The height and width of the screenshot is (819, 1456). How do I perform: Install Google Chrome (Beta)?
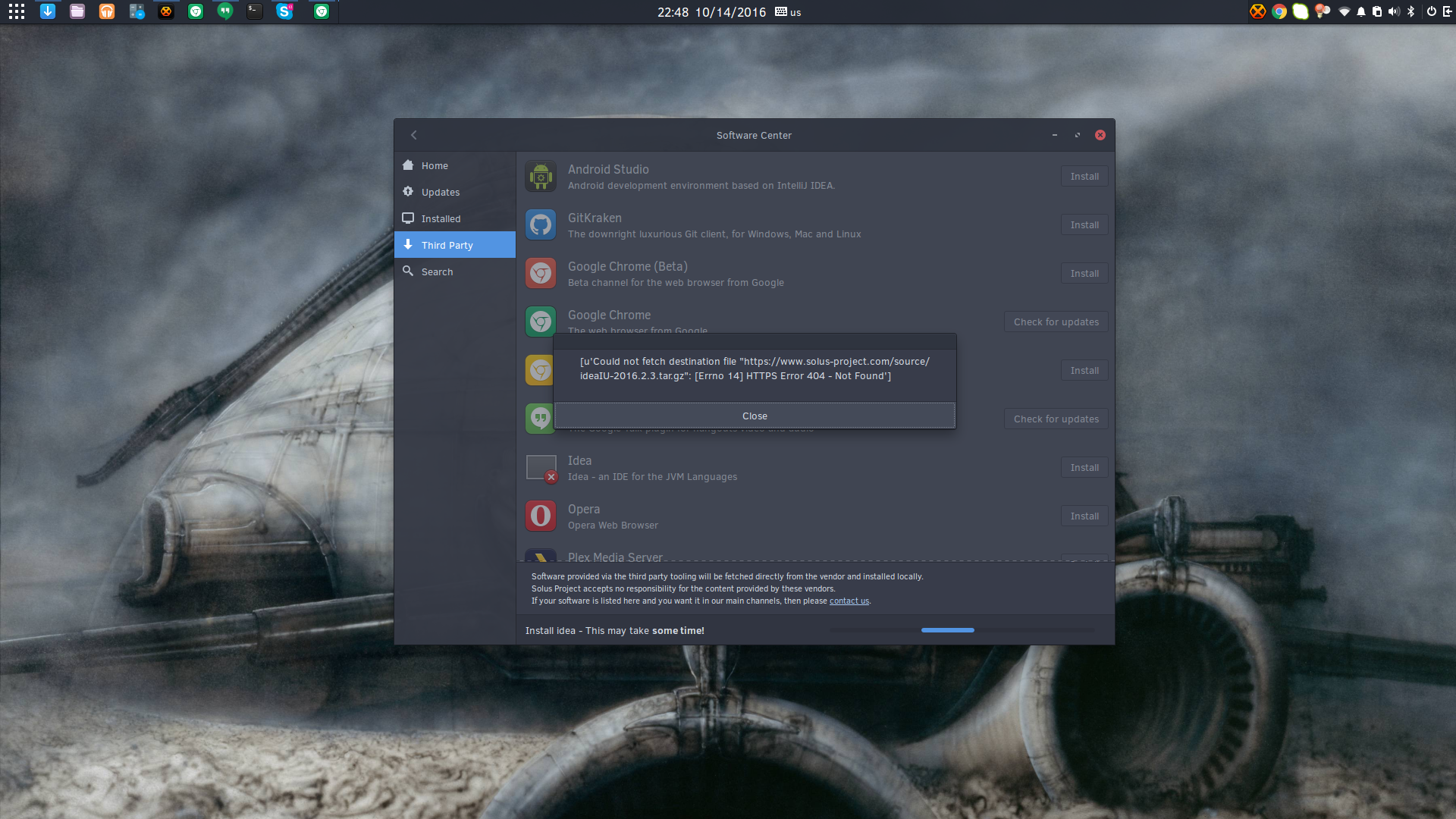click(x=1084, y=274)
